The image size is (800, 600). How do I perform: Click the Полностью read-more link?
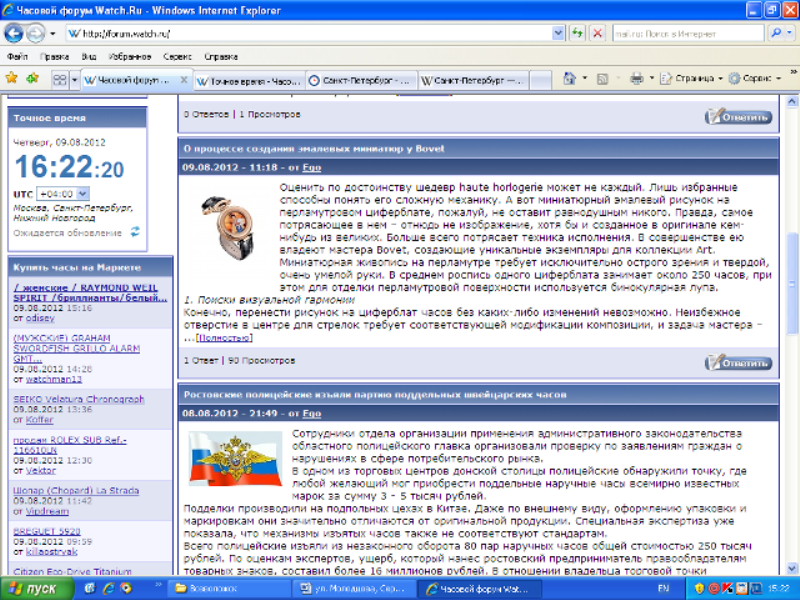click(x=224, y=338)
